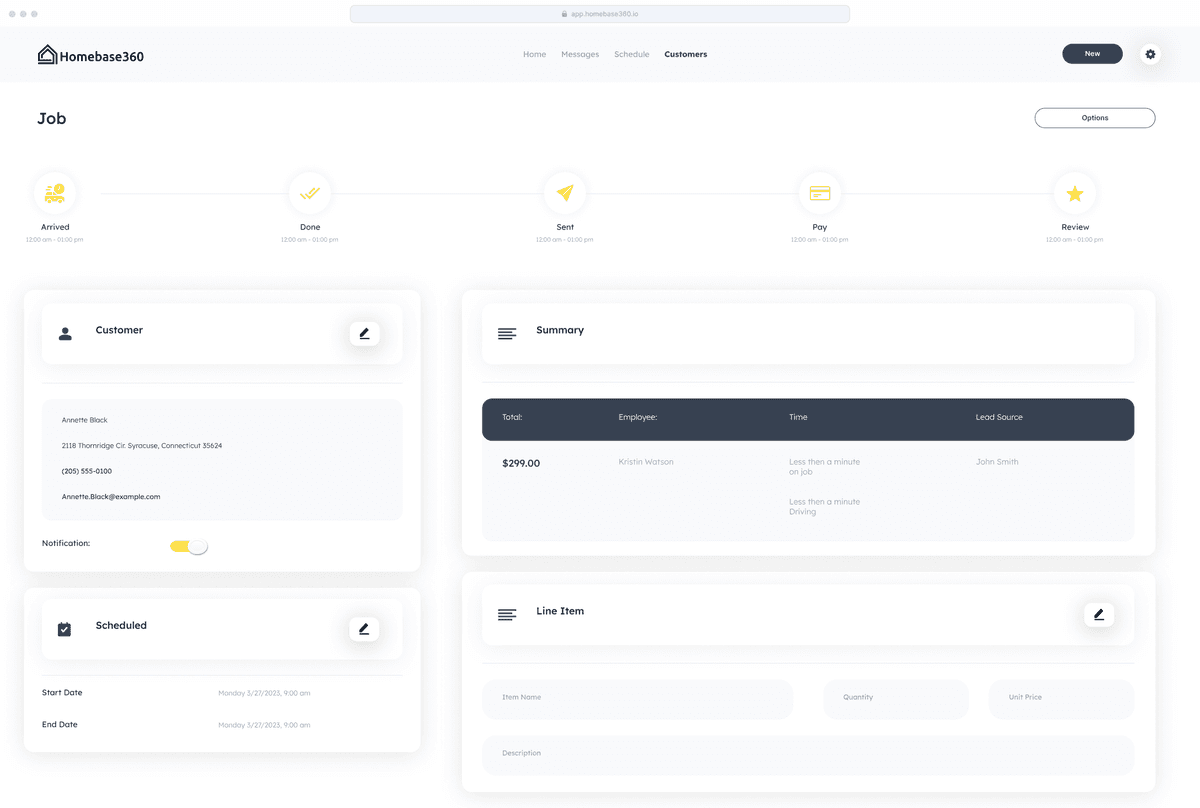Click the Review star icon
Screen dimensions: 1200x808
click(1075, 193)
